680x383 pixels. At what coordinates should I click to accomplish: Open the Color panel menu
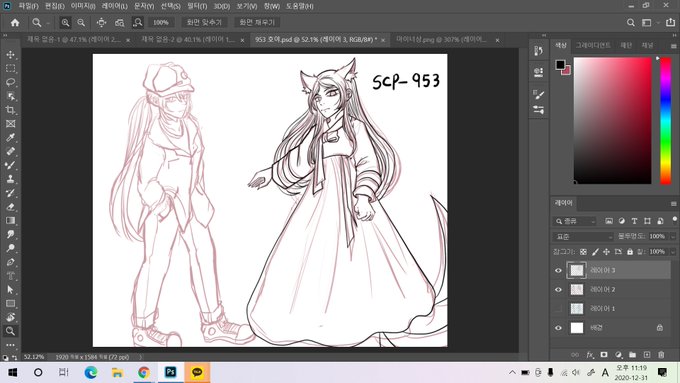point(673,46)
